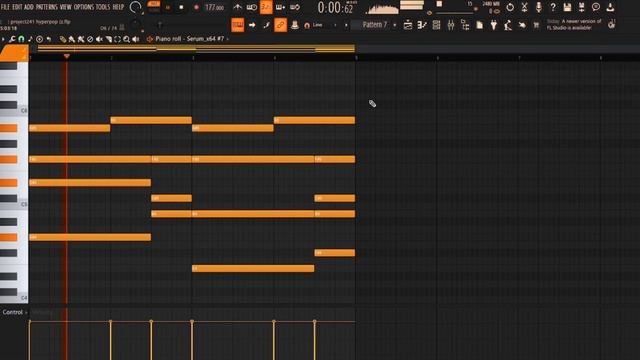640x360 pixels.
Task: Click the right-arrow step editing icon
Action: pyautogui.click(x=252, y=25)
